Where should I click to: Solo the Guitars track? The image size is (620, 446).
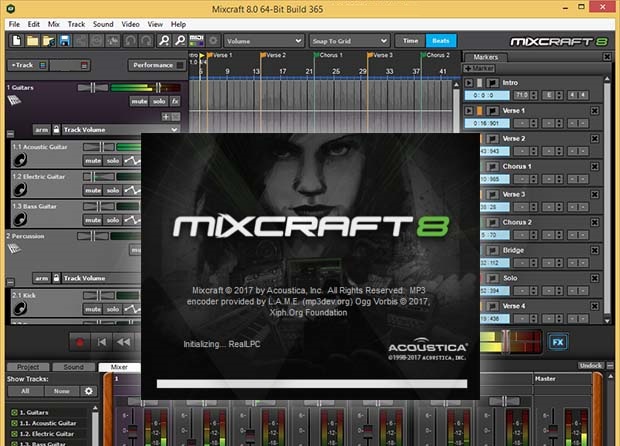(x=159, y=102)
